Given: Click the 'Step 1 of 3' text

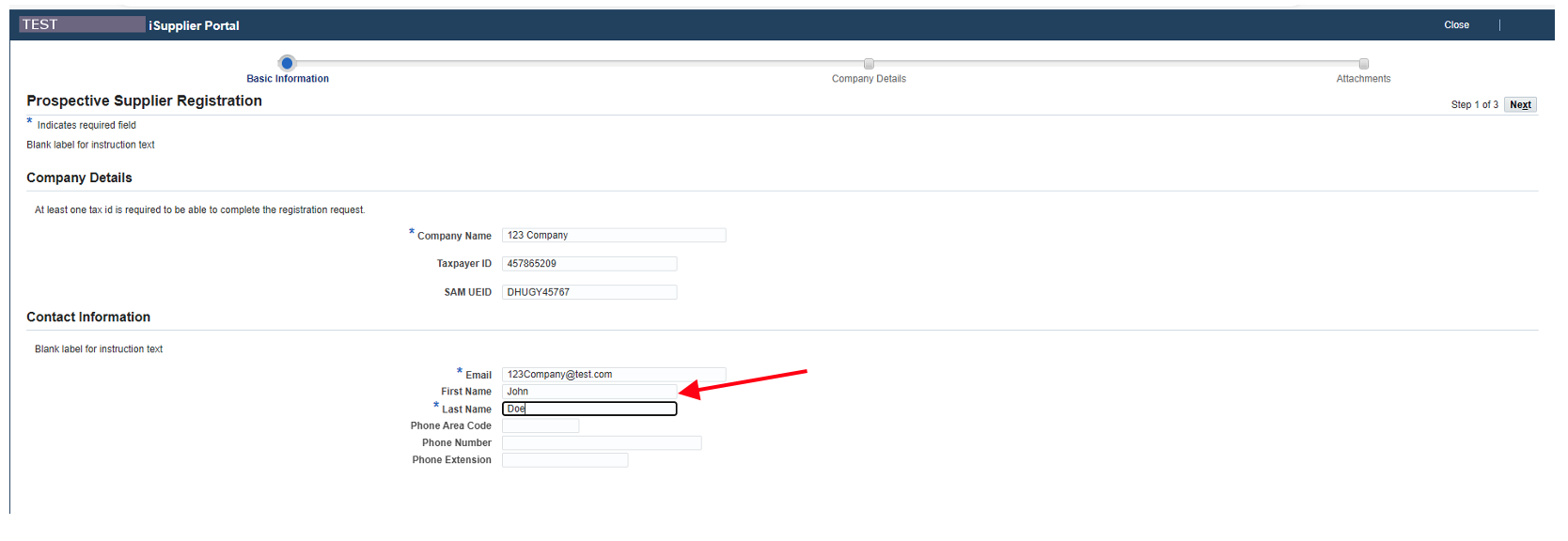Looking at the screenshot, I should [1474, 105].
